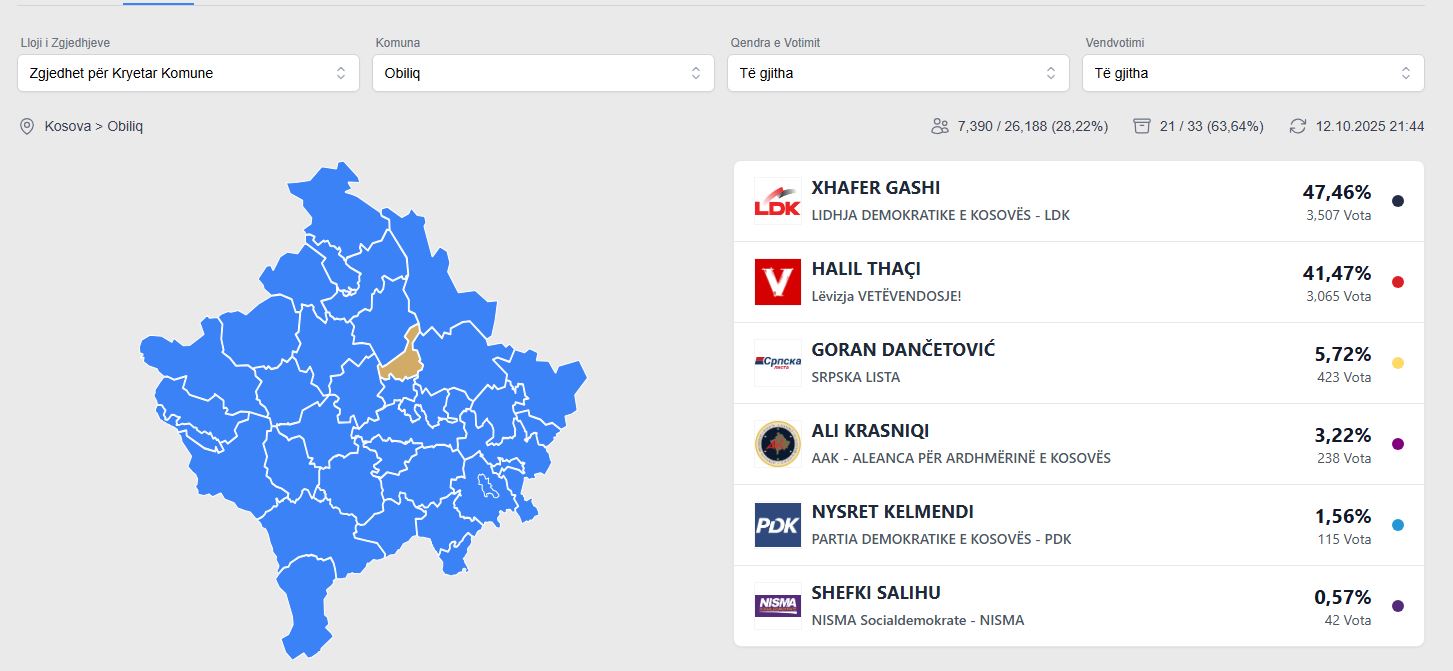Viewport: 1453px width, 671px height.
Task: Open the Lloji i Zgjedhjeve dropdown
Action: (x=188, y=73)
